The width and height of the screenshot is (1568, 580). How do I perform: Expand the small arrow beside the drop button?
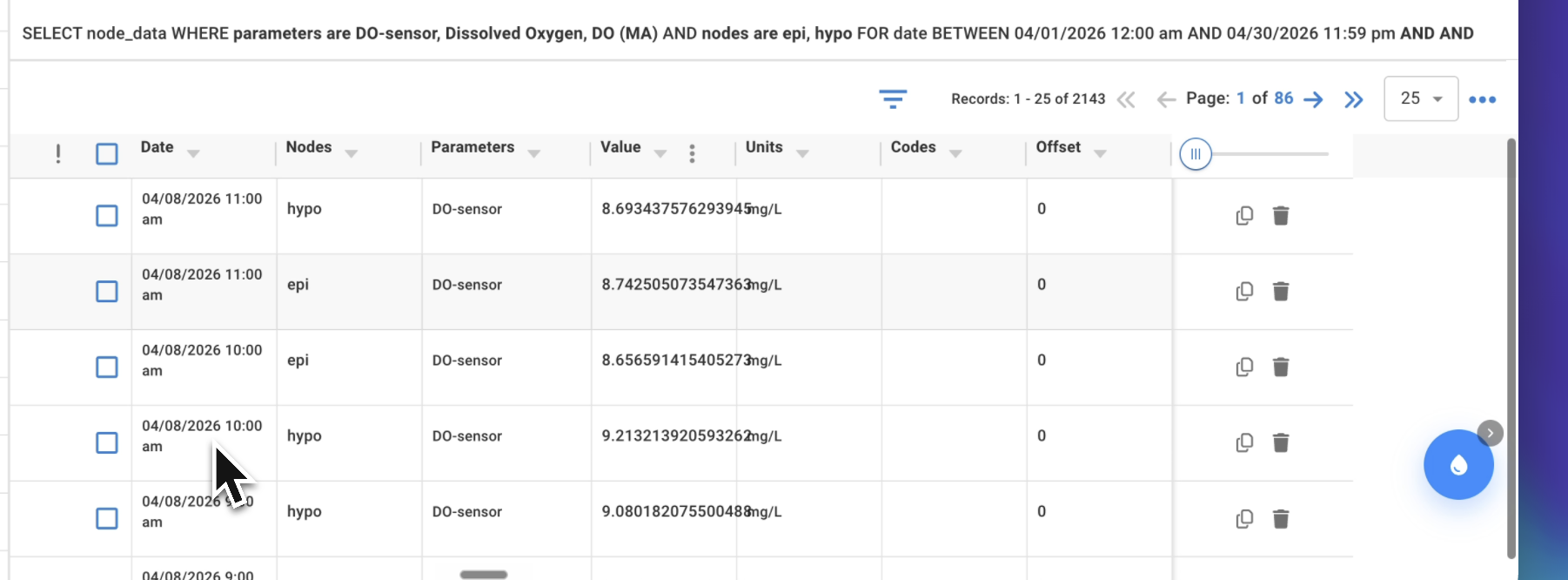click(x=1490, y=433)
